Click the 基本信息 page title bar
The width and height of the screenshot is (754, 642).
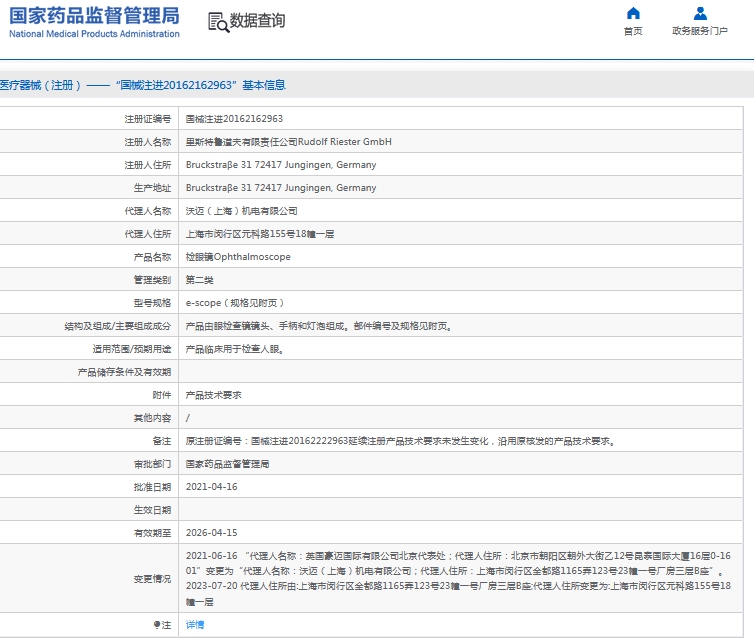click(143, 85)
